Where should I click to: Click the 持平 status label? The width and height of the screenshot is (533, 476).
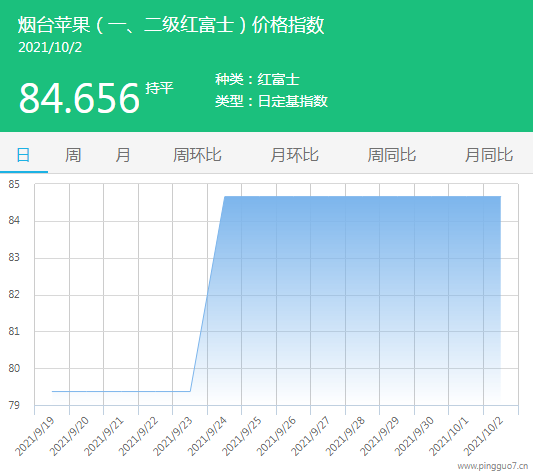pyautogui.click(x=159, y=88)
